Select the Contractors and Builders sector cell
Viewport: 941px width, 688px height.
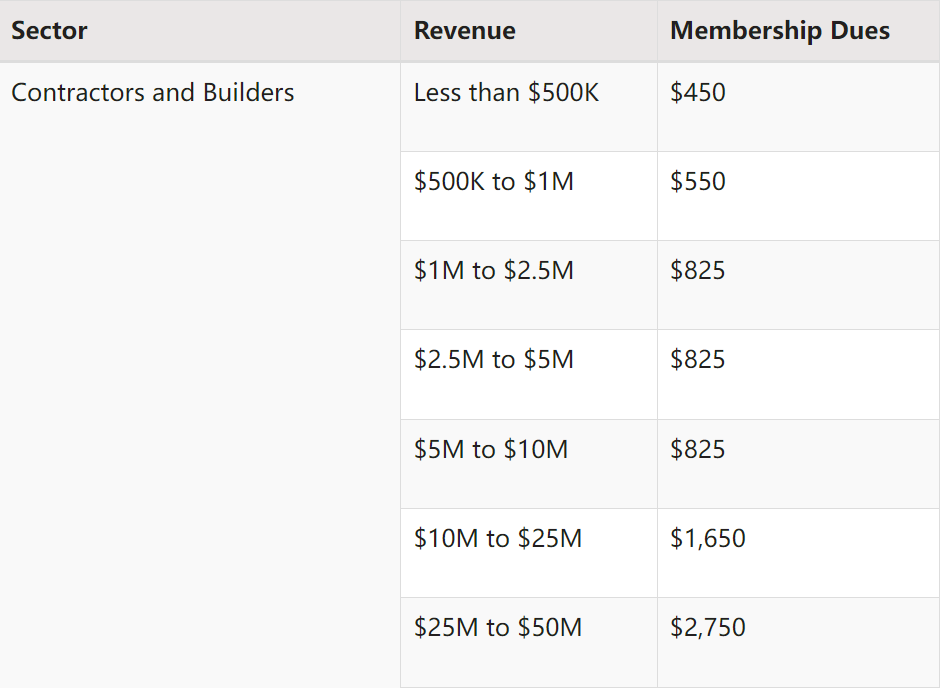(x=153, y=93)
